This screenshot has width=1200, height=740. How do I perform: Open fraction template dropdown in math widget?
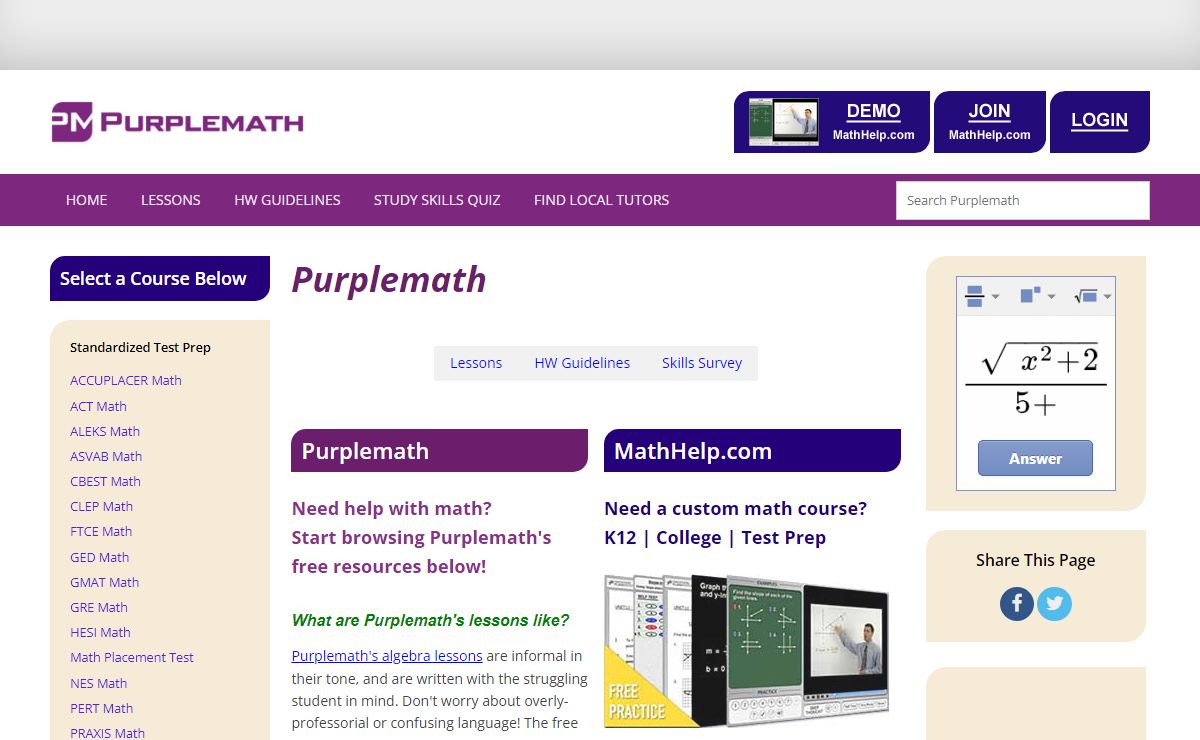pos(982,296)
